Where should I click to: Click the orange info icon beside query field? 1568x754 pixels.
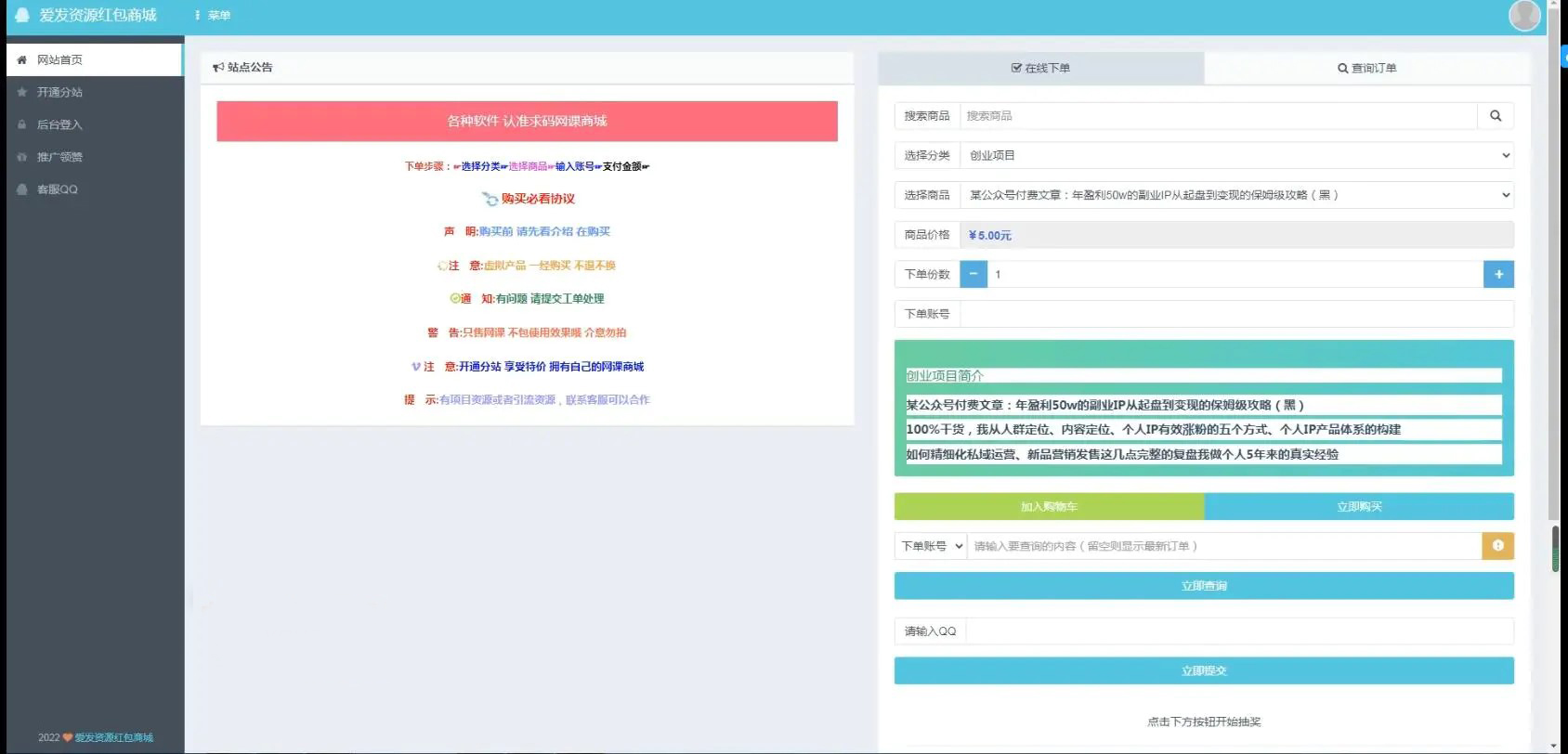point(1497,546)
